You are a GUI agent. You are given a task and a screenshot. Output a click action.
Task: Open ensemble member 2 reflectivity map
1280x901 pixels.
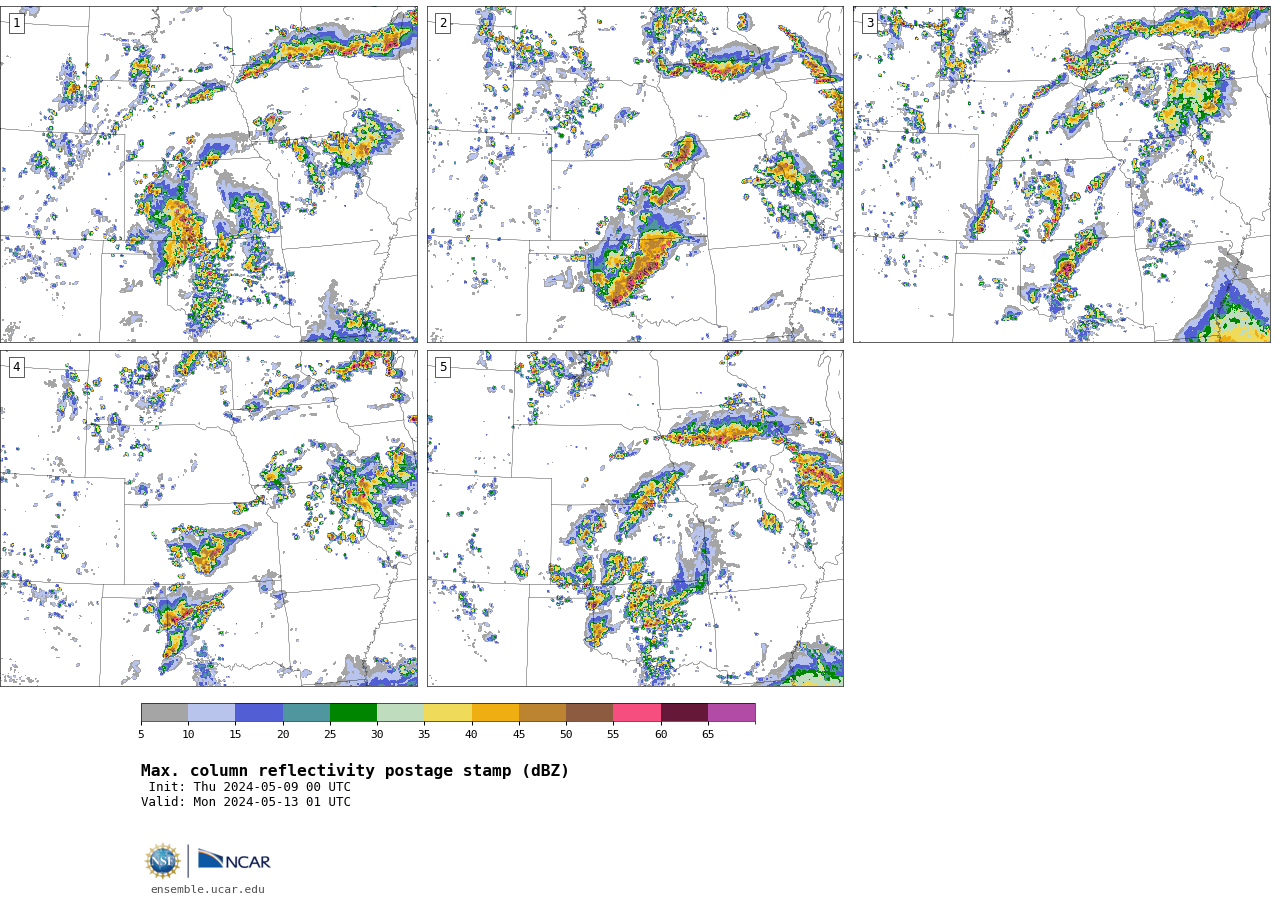635,175
